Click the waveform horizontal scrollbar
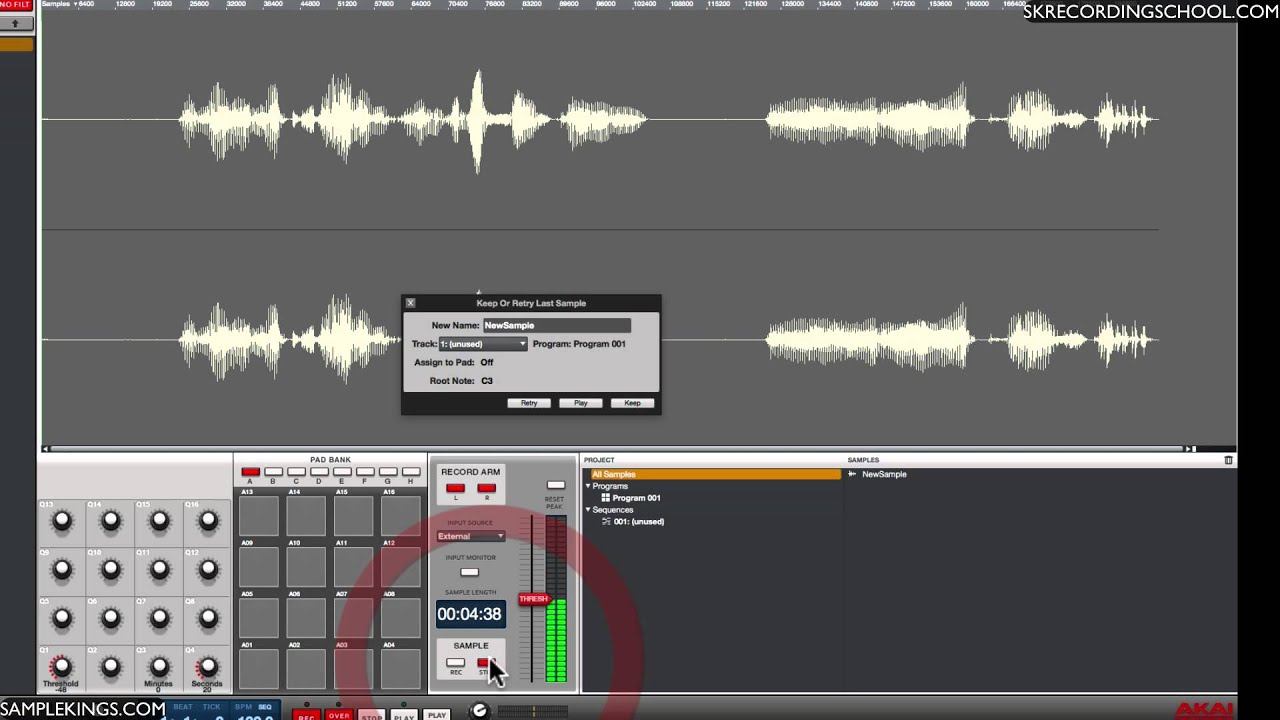This screenshot has width=1280, height=720. coord(615,448)
